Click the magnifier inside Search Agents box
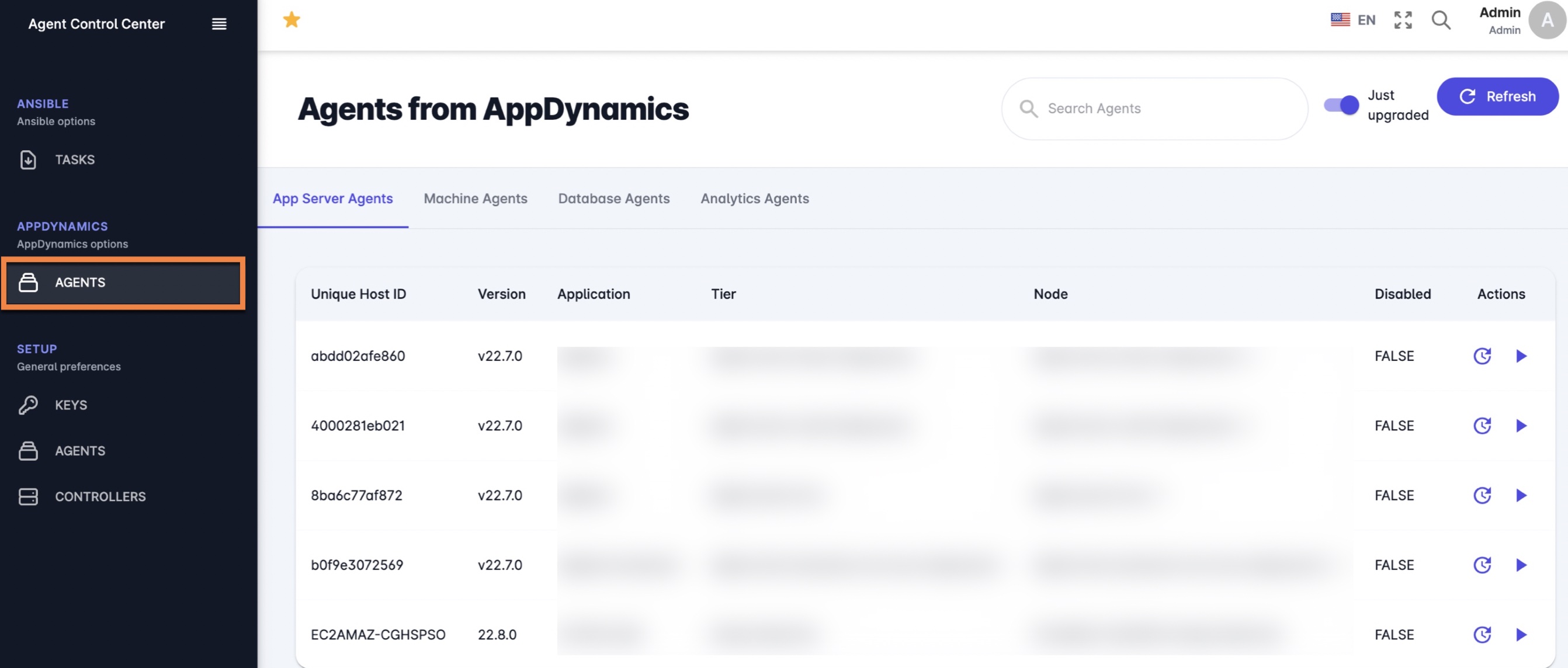Viewport: 1568px width, 668px height. [x=1028, y=108]
